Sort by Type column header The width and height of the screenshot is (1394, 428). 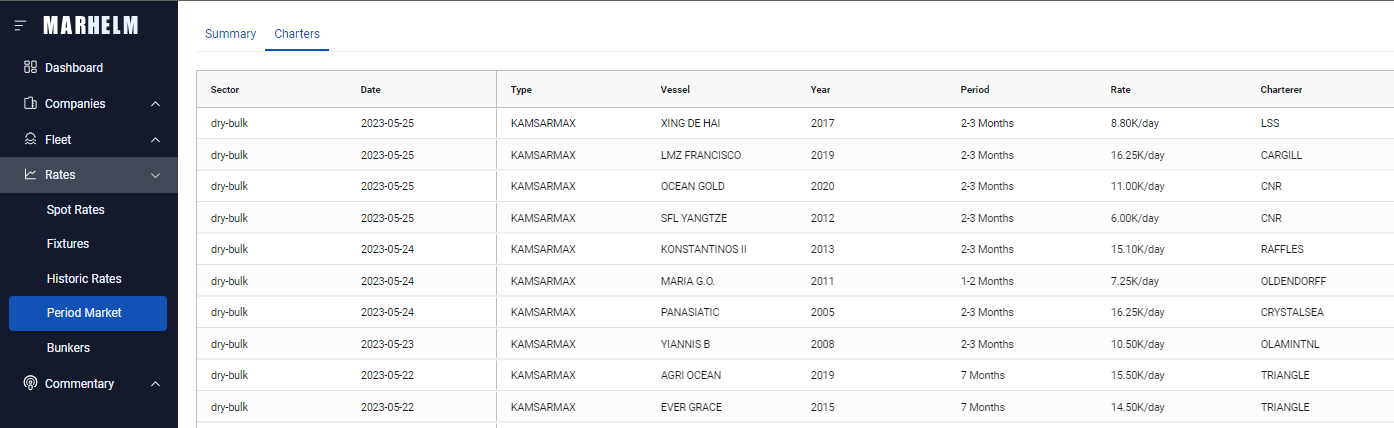click(x=521, y=90)
